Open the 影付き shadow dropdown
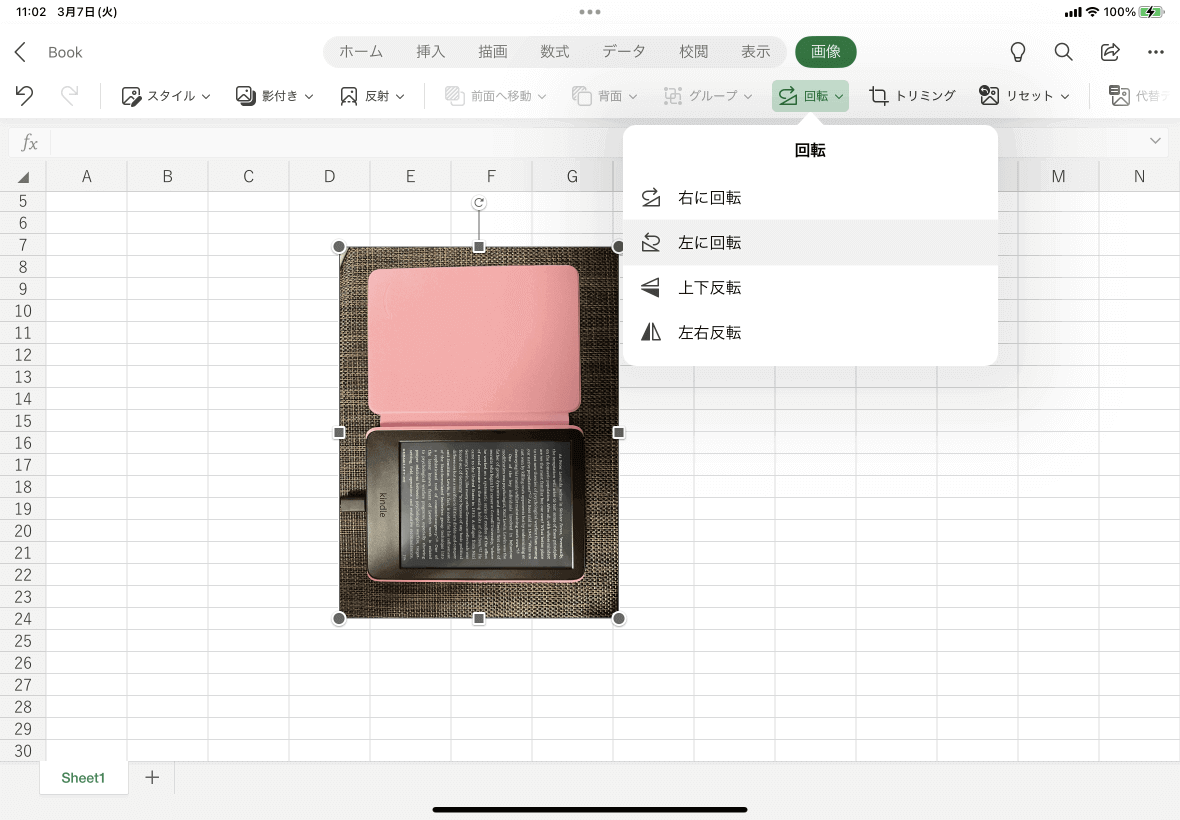This screenshot has width=1180, height=820. point(275,96)
